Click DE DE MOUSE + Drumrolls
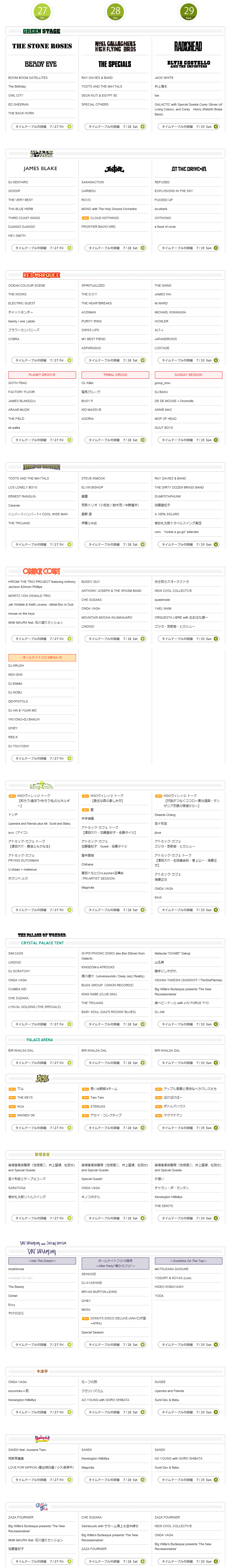 pyautogui.click(x=174, y=401)
